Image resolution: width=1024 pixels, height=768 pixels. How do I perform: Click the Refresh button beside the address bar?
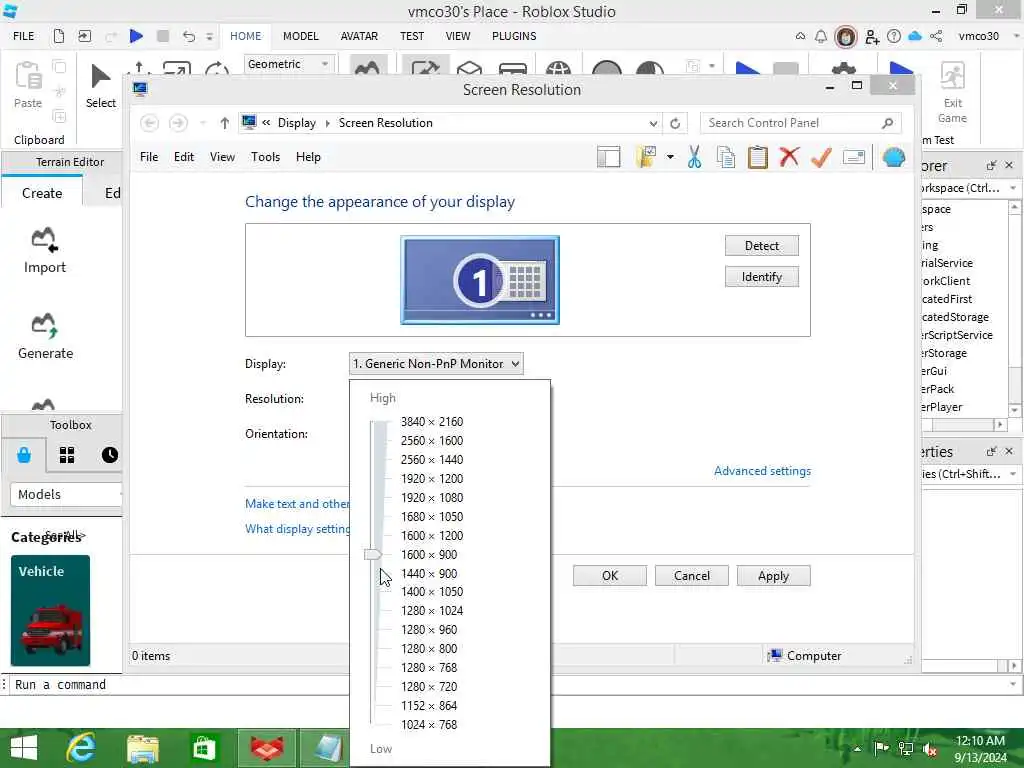(675, 123)
